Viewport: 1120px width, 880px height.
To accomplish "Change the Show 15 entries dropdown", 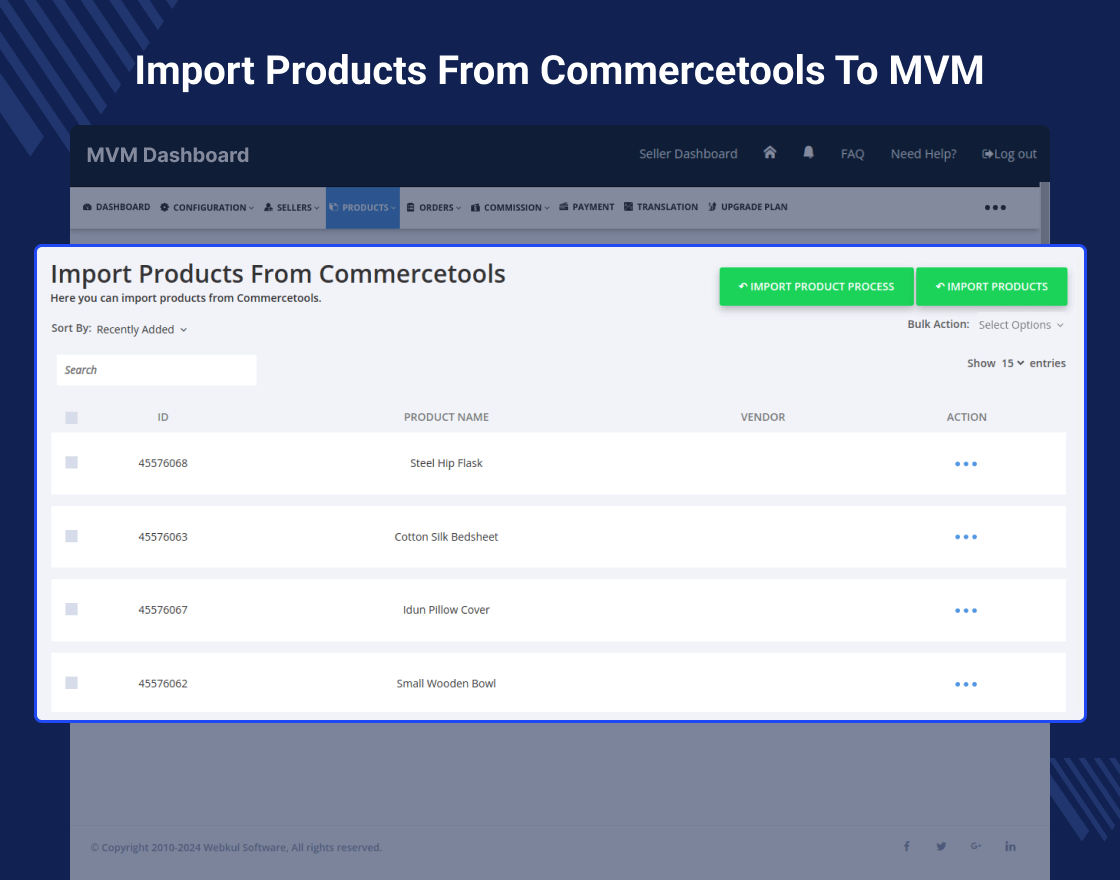I will [1012, 364].
